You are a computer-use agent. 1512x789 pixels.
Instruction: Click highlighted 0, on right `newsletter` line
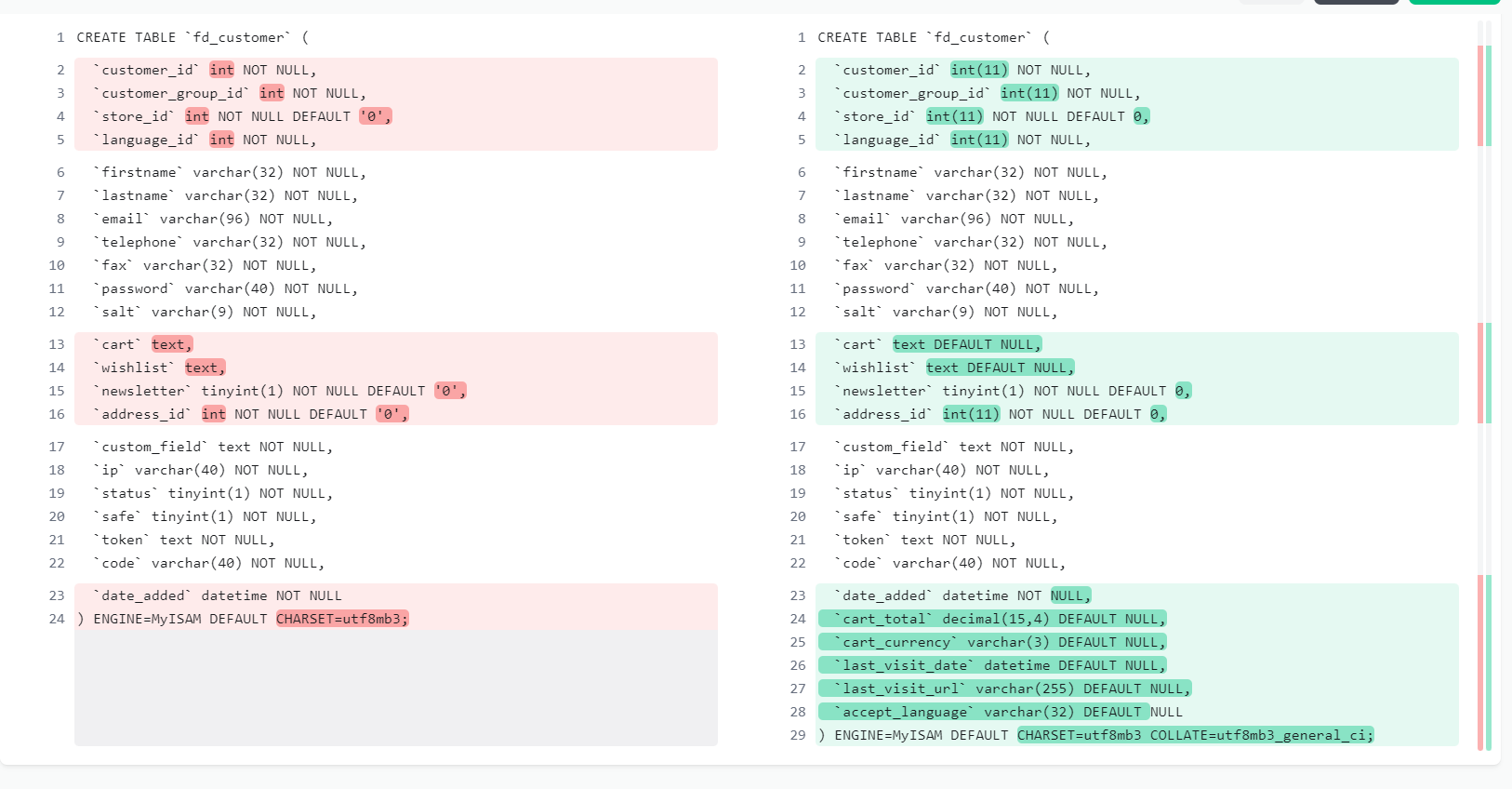pyautogui.click(x=1183, y=391)
